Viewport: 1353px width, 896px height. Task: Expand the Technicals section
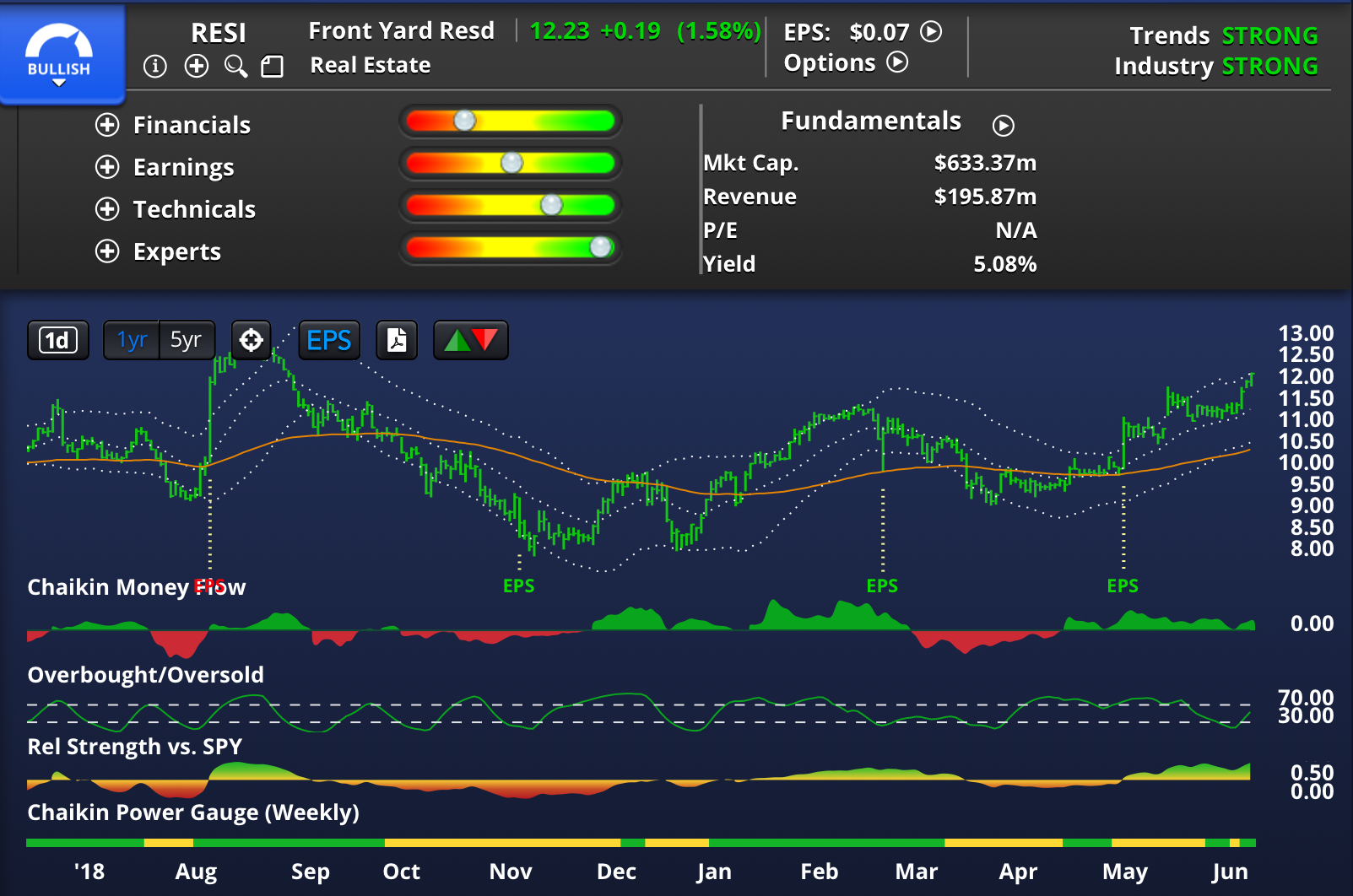[107, 209]
